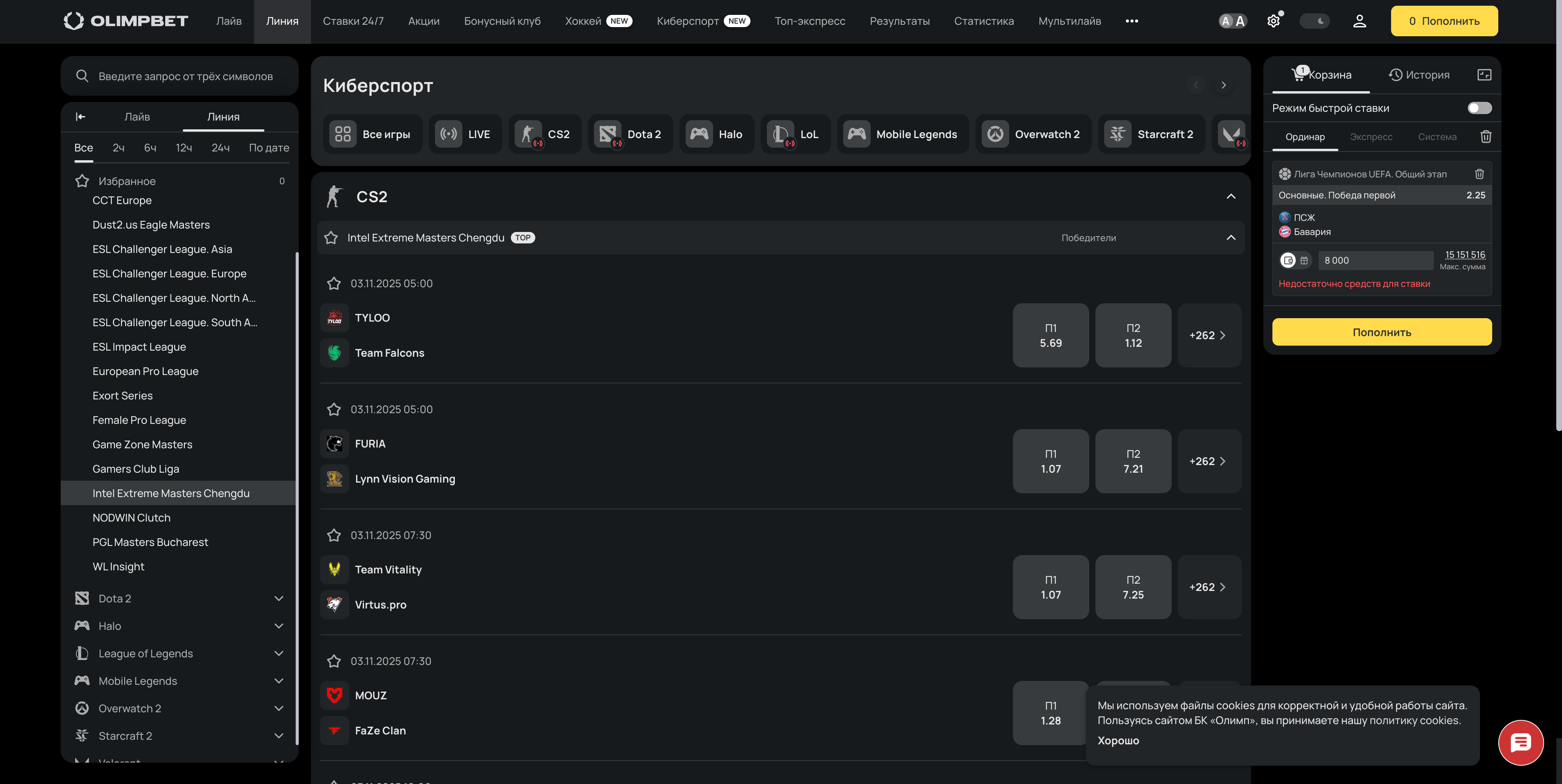Open the gift bonus icon in bet slip

coord(1305,260)
